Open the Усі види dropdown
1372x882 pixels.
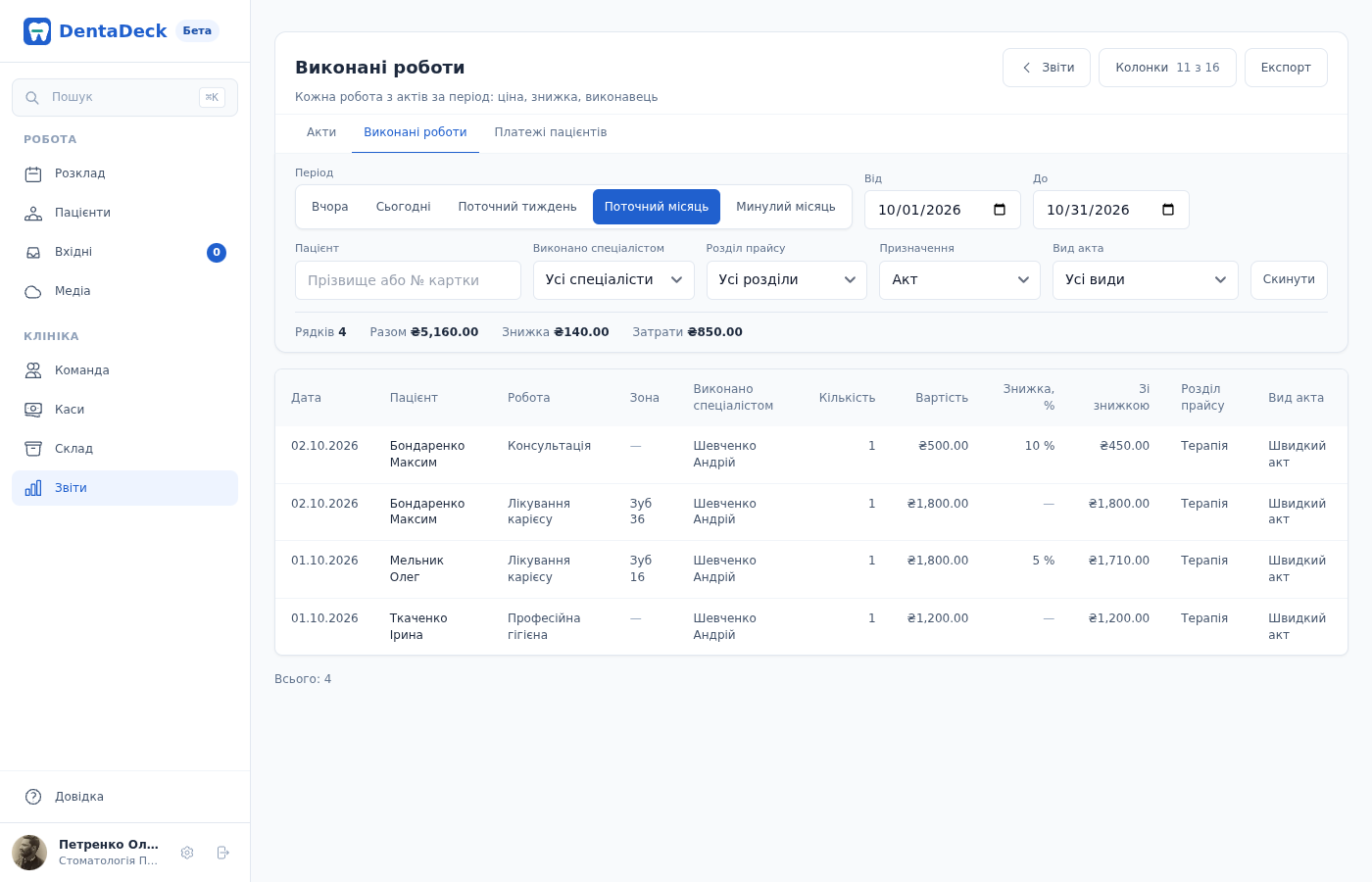click(1146, 280)
